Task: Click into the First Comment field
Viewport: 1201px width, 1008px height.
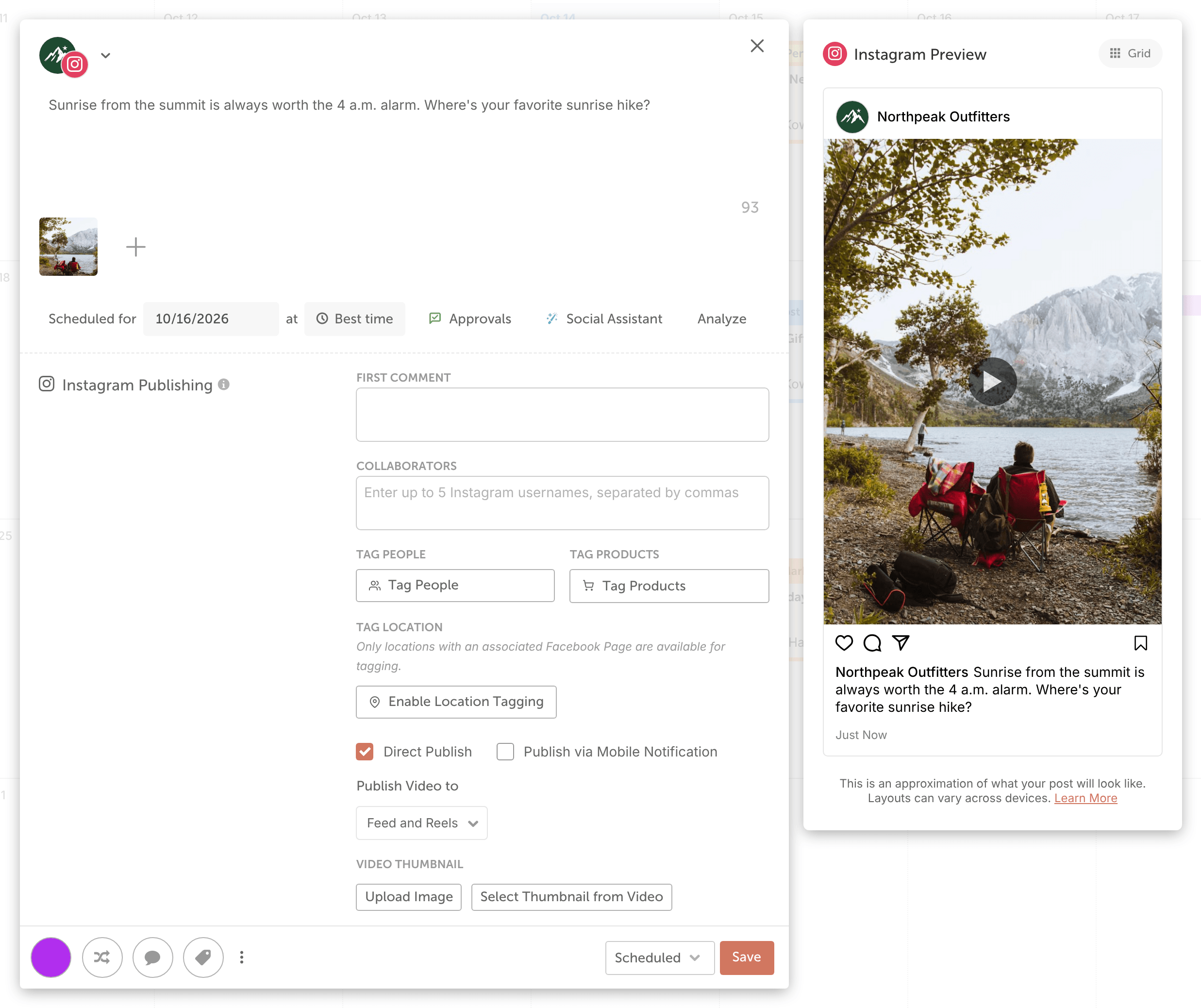Action: point(562,415)
